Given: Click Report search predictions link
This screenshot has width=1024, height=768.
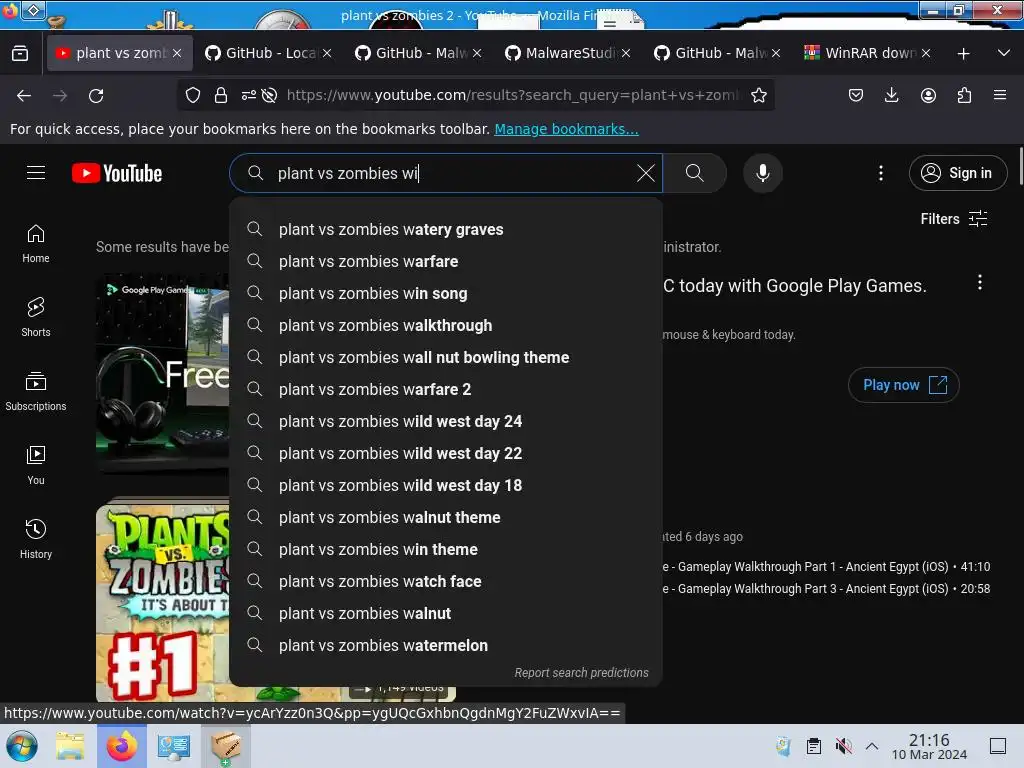Looking at the screenshot, I should pyautogui.click(x=581, y=673).
